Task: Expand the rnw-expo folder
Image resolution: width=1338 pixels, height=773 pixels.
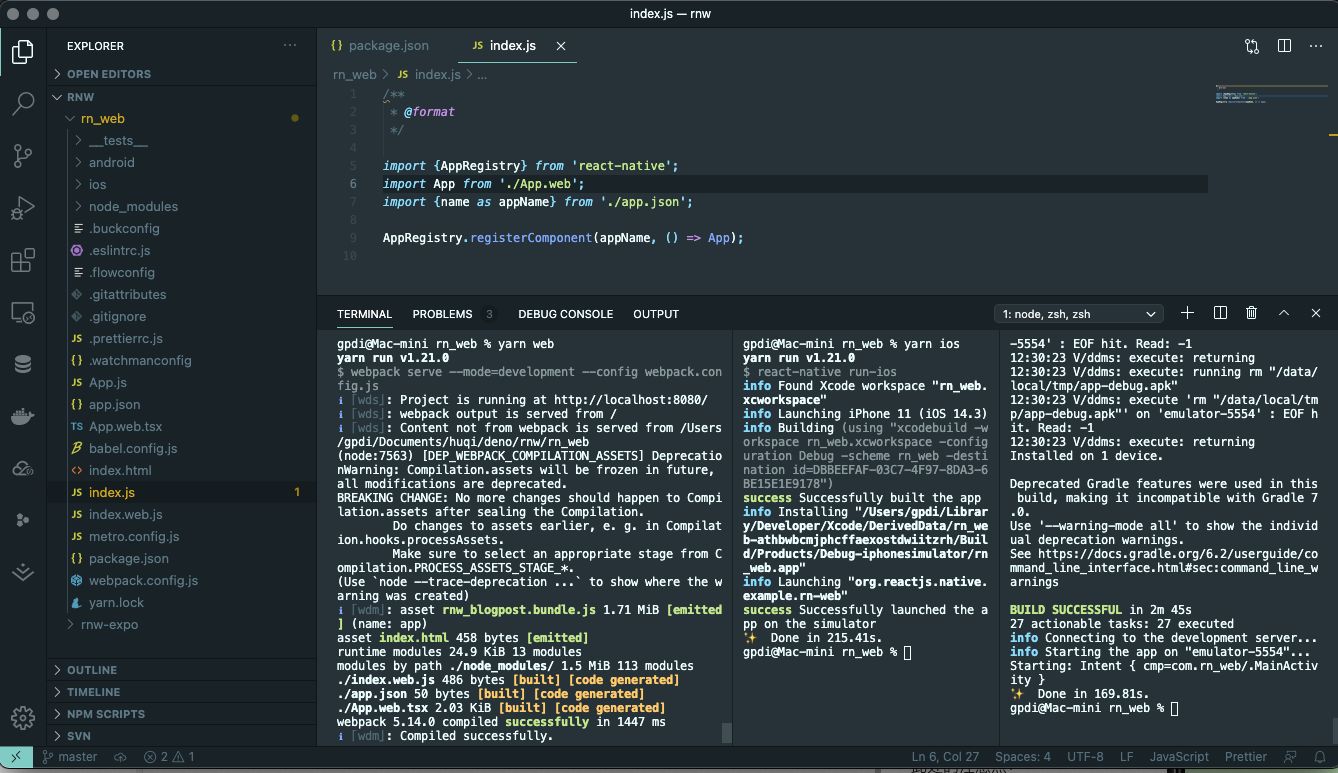Action: [x=182, y=624]
